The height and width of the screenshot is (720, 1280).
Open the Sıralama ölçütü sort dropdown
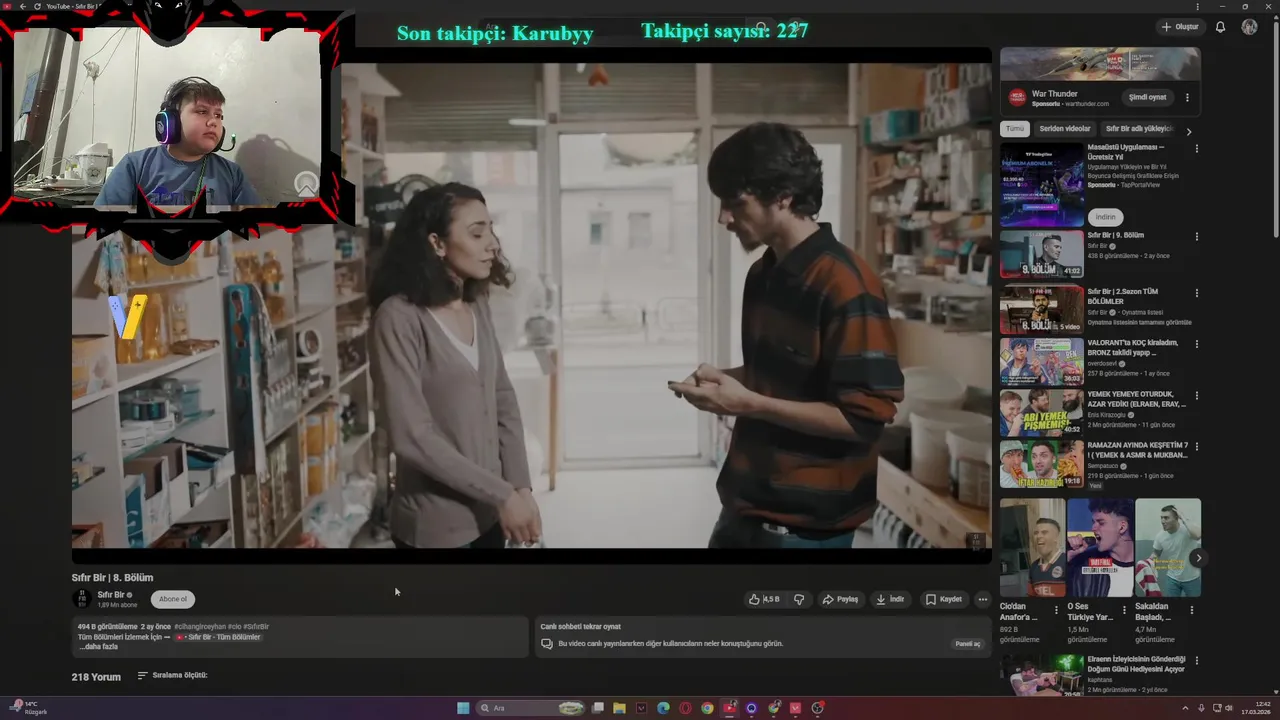(x=172, y=676)
